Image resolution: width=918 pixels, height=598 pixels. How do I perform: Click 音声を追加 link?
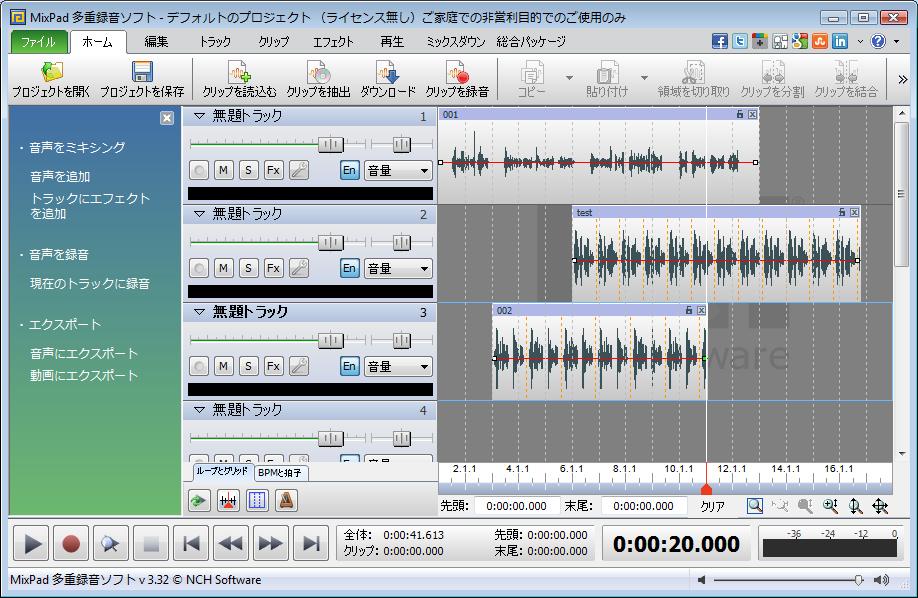[x=60, y=176]
